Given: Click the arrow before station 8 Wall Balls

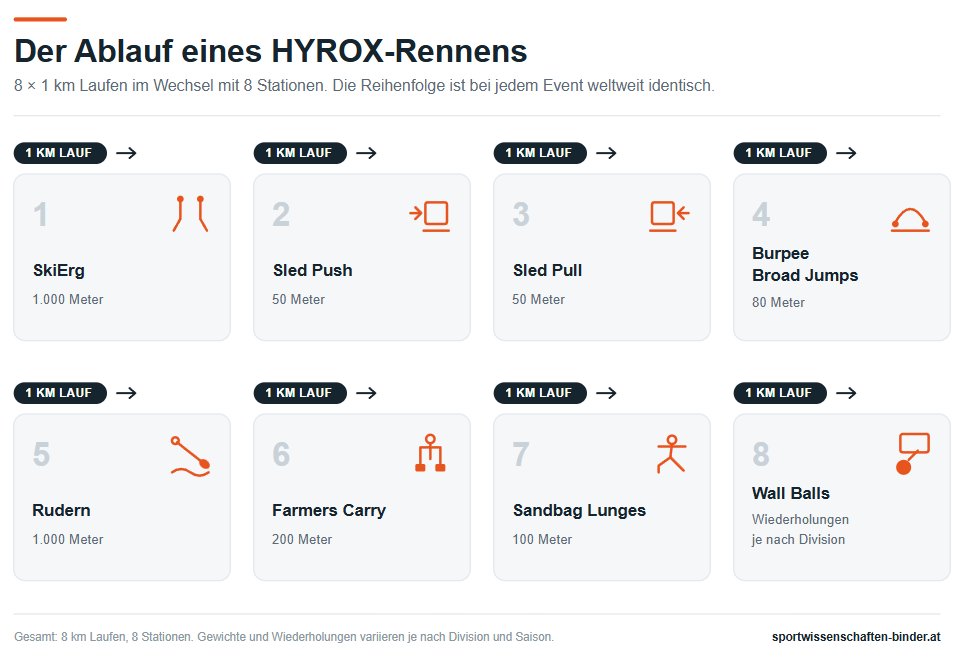Looking at the screenshot, I should coord(846,392).
